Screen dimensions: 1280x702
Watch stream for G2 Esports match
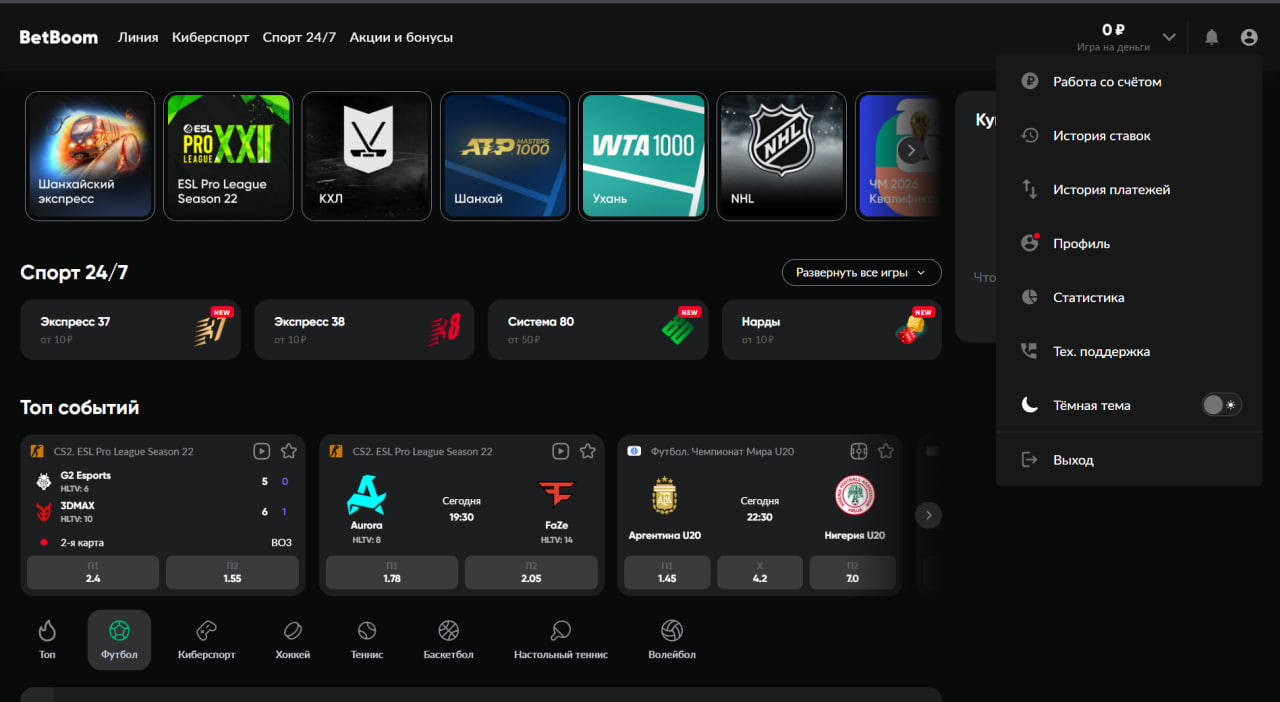coord(262,451)
